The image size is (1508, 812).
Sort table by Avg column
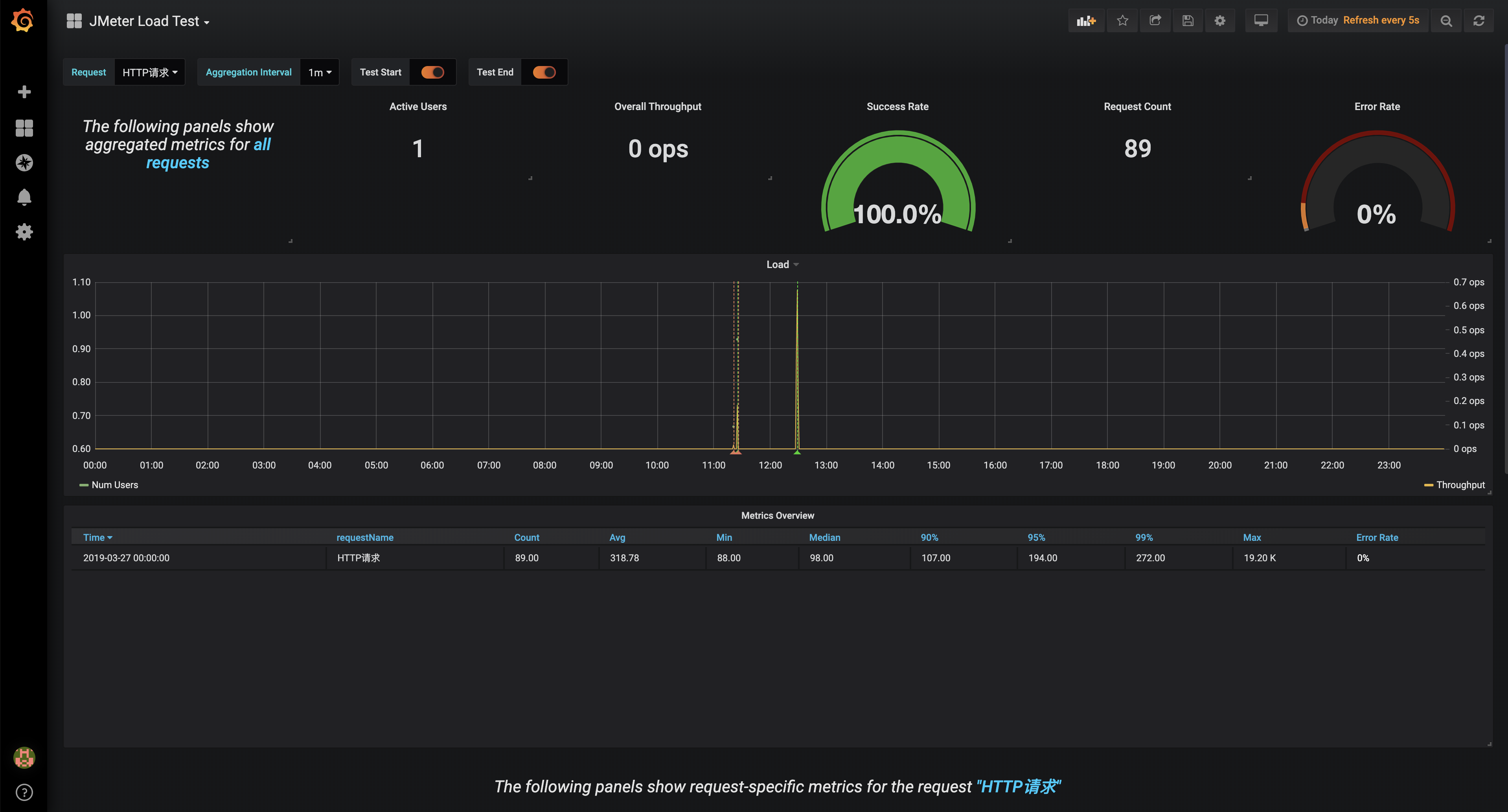[x=617, y=537]
